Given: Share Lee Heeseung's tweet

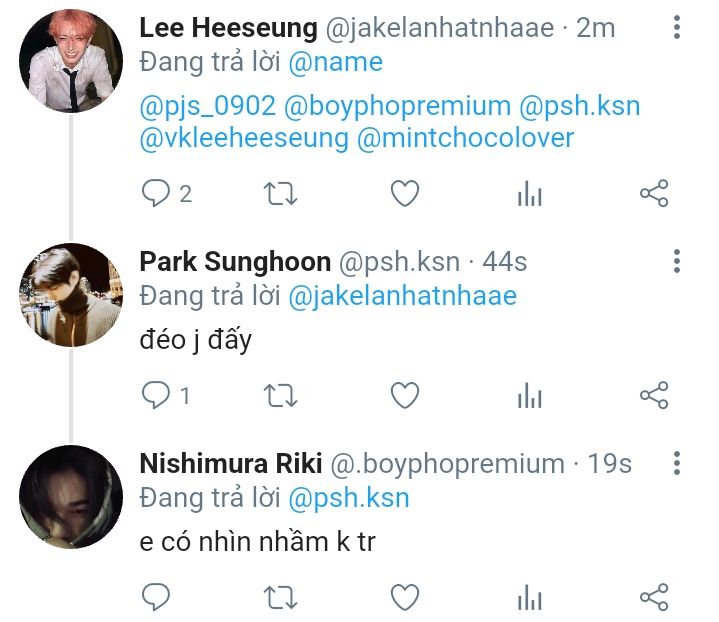Looking at the screenshot, I should pos(653,193).
